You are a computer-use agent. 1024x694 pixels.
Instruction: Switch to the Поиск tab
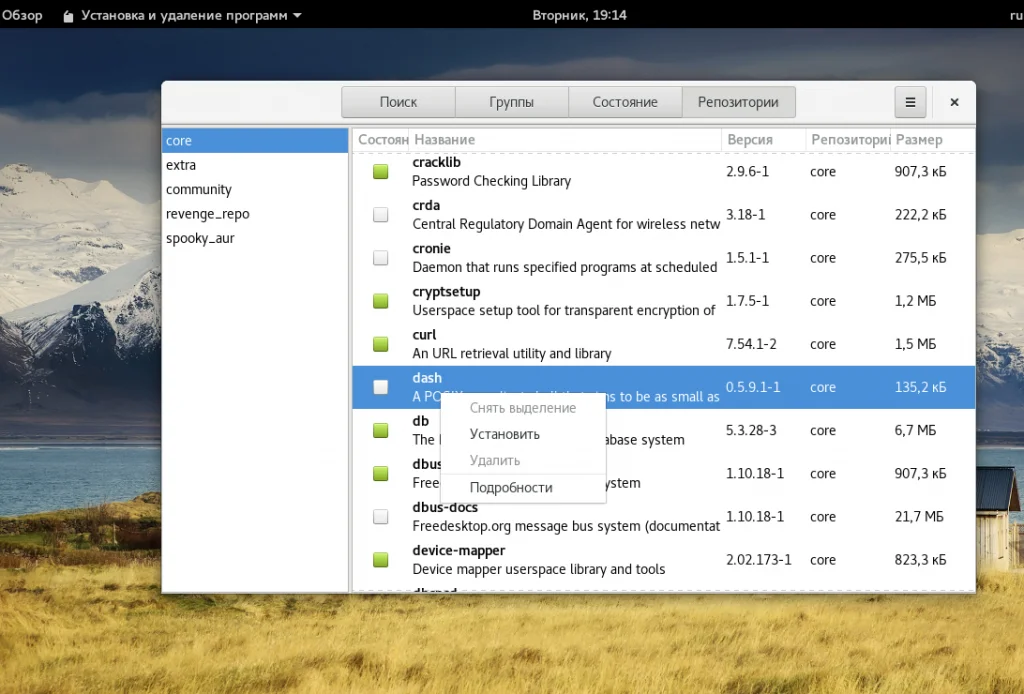398,102
